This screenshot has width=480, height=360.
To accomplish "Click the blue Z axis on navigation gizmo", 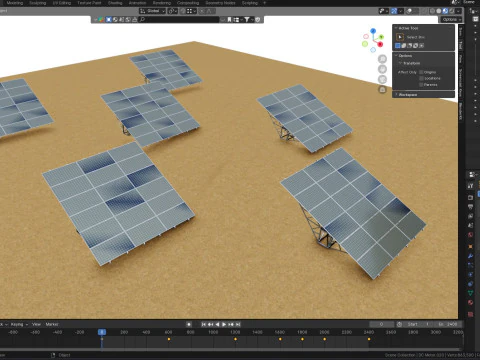I will pos(373,31).
